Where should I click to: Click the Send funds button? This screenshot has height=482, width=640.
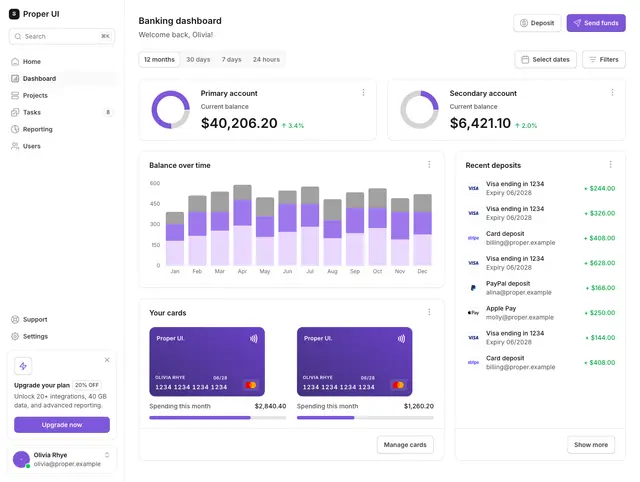(x=596, y=23)
